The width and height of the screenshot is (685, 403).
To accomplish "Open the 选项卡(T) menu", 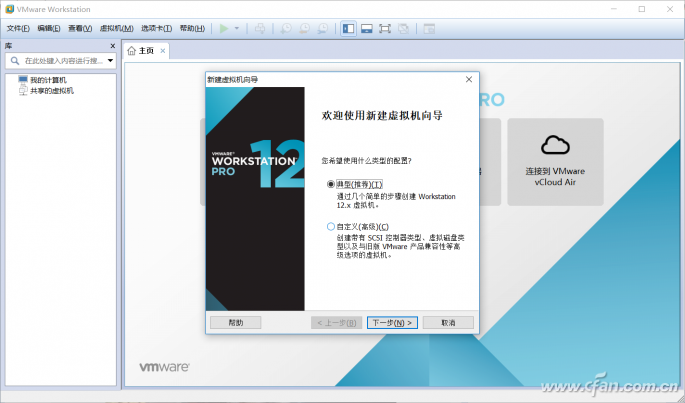I will pos(156,28).
